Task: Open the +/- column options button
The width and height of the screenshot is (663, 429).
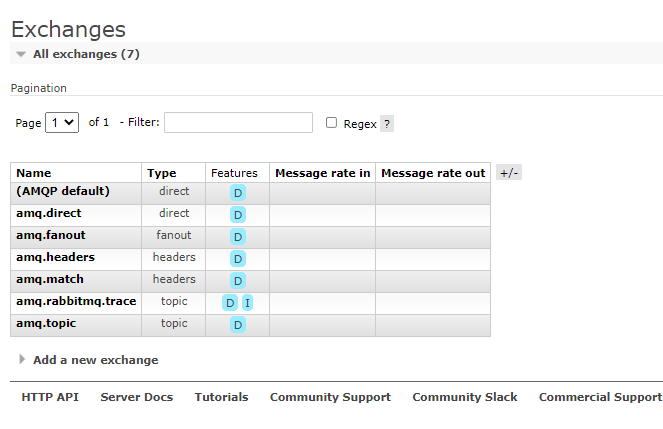Action: pyautogui.click(x=509, y=172)
